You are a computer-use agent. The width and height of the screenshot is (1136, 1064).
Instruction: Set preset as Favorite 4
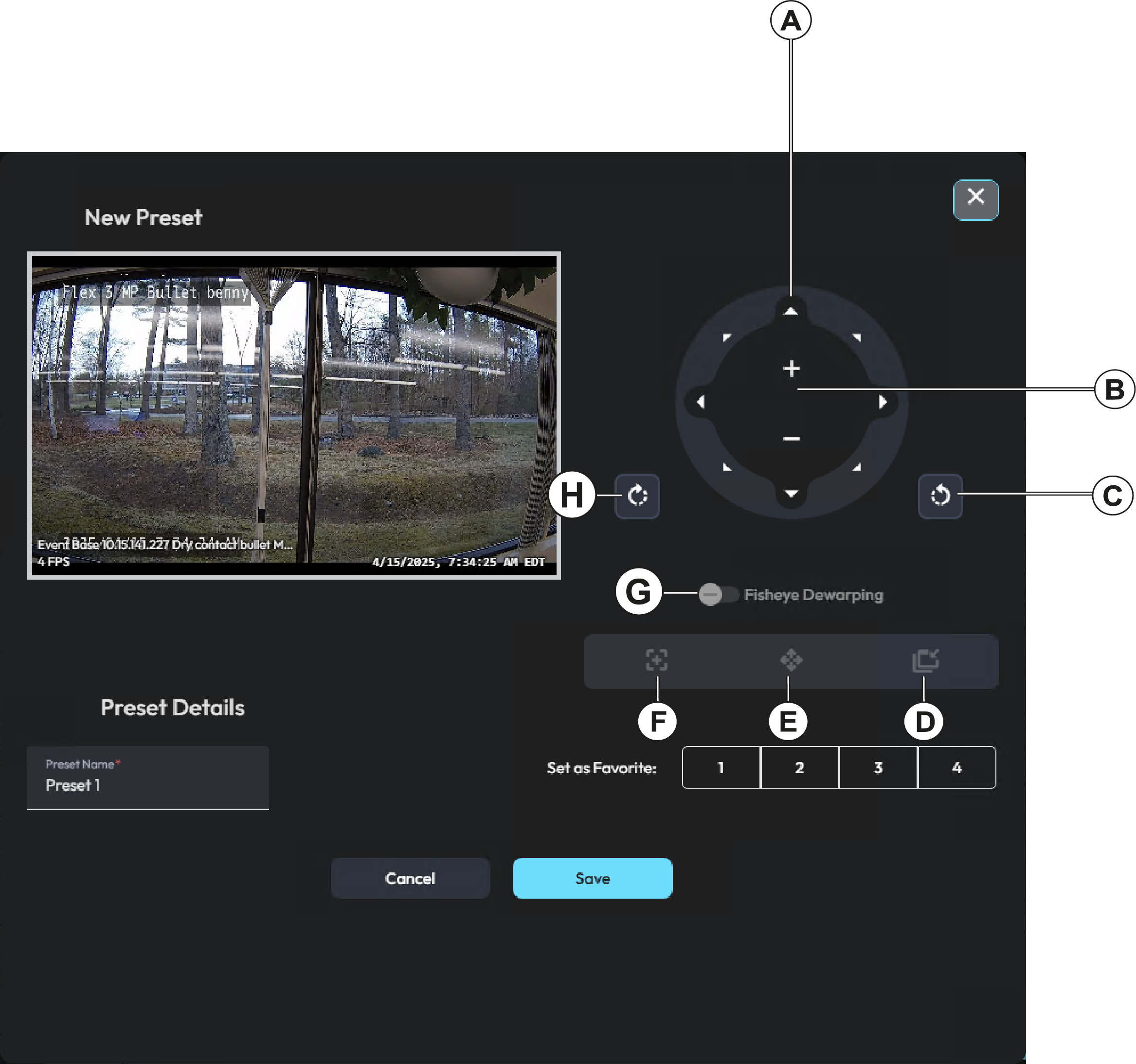pos(957,767)
